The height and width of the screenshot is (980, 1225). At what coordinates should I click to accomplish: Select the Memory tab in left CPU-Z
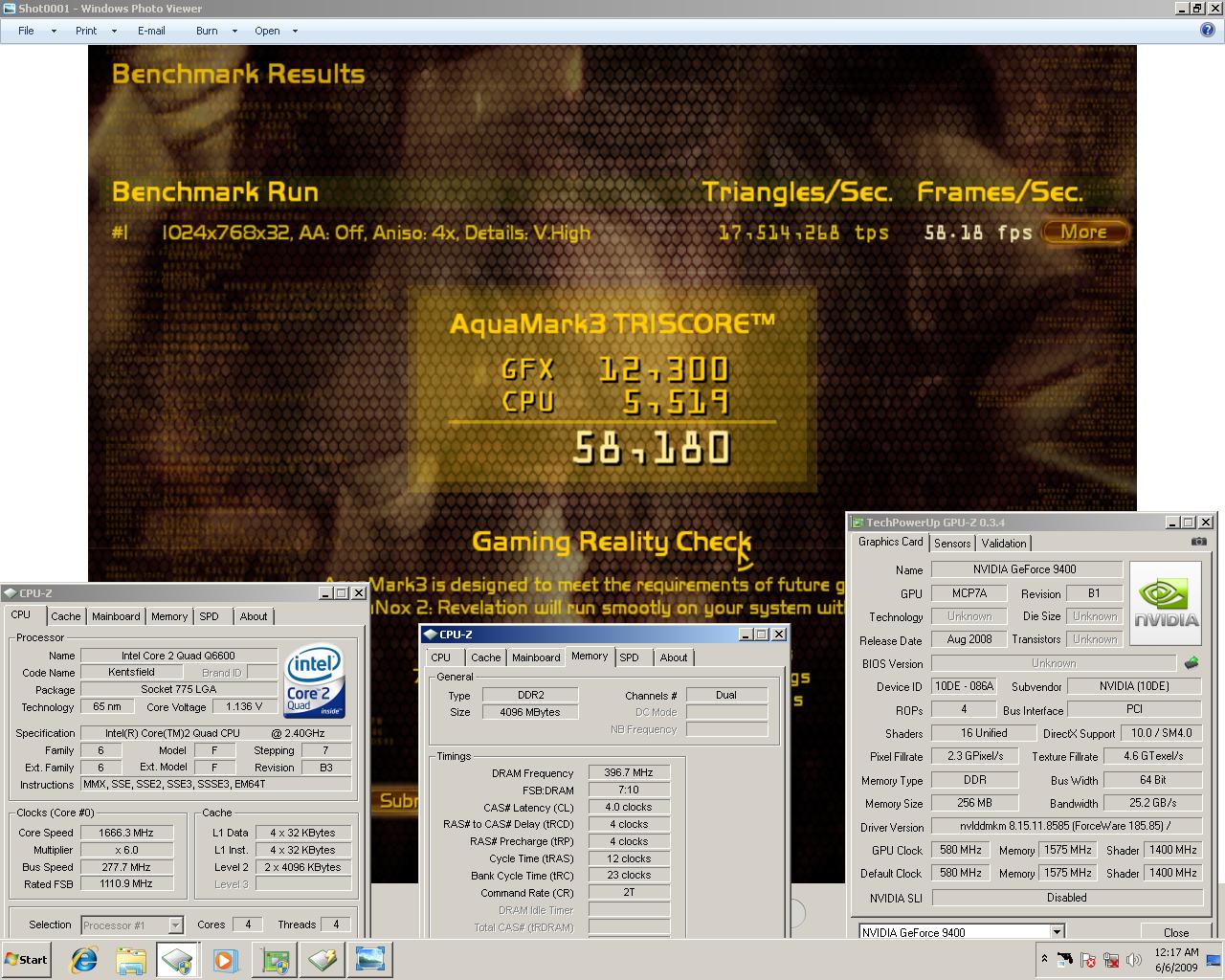(x=169, y=616)
